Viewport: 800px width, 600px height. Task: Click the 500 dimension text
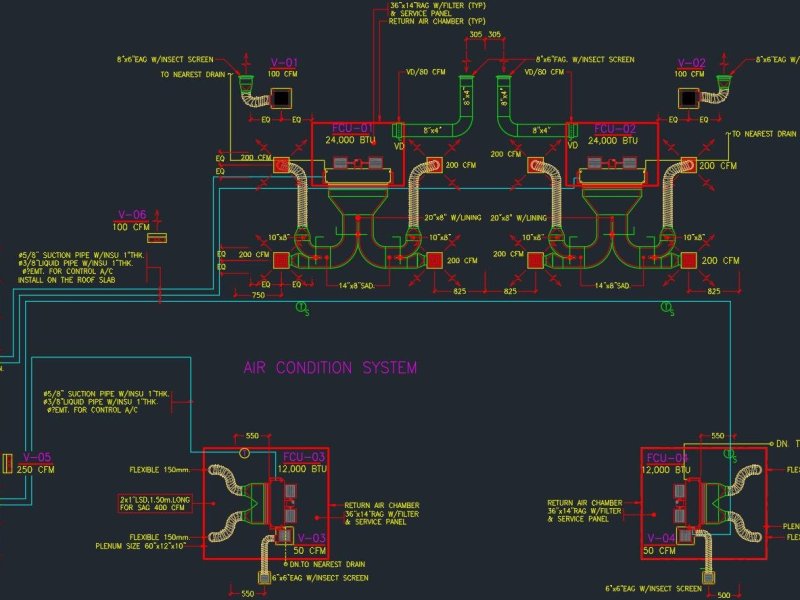pyautogui.click(x=724, y=594)
